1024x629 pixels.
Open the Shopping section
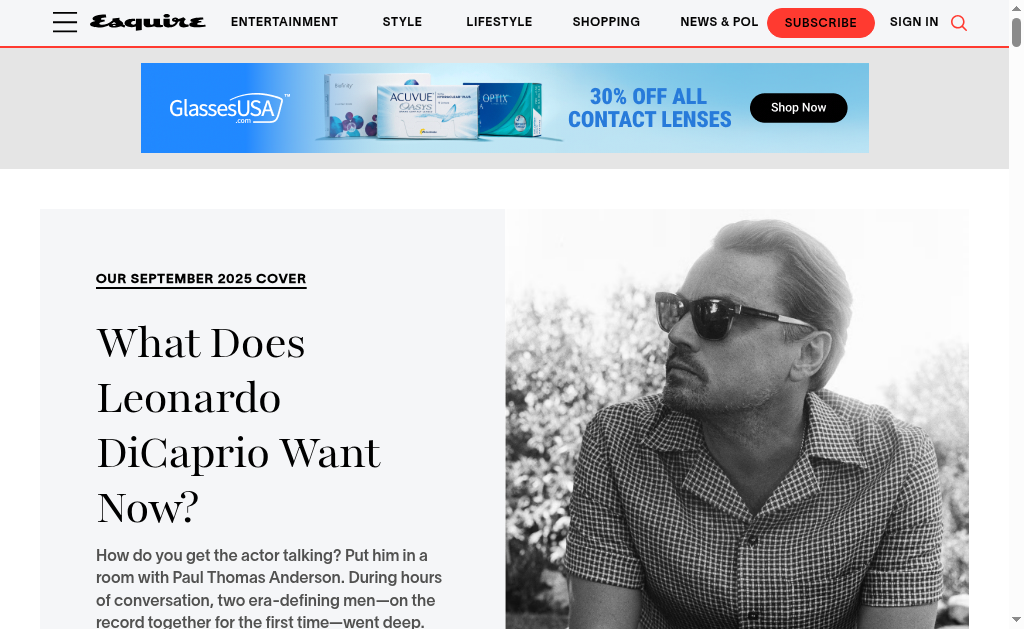point(606,22)
